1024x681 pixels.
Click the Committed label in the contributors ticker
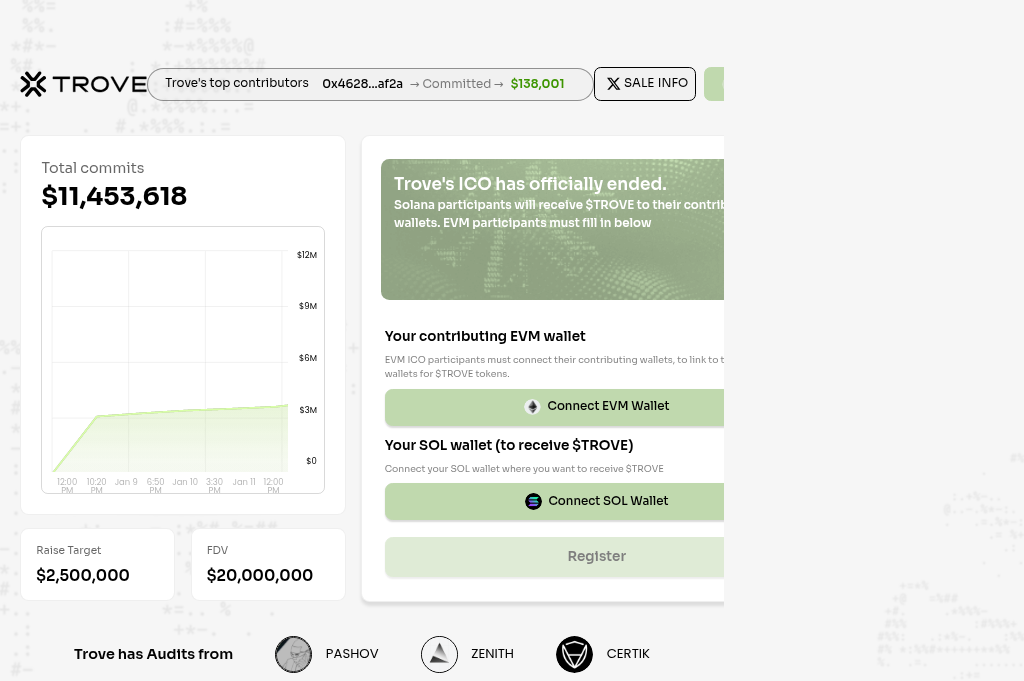coord(456,84)
